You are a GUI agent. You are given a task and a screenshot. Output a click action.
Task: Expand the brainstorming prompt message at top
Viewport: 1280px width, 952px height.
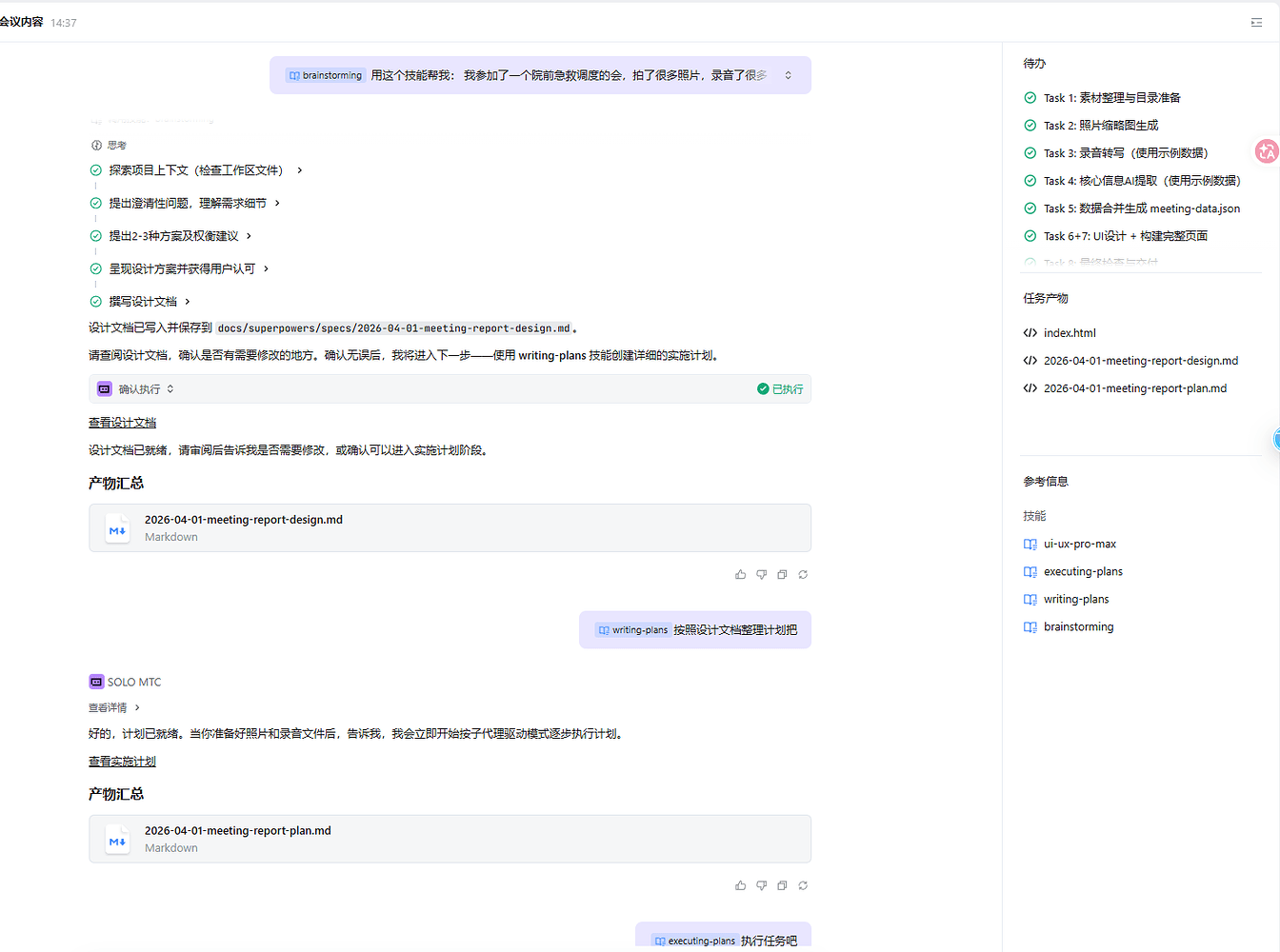(x=788, y=75)
